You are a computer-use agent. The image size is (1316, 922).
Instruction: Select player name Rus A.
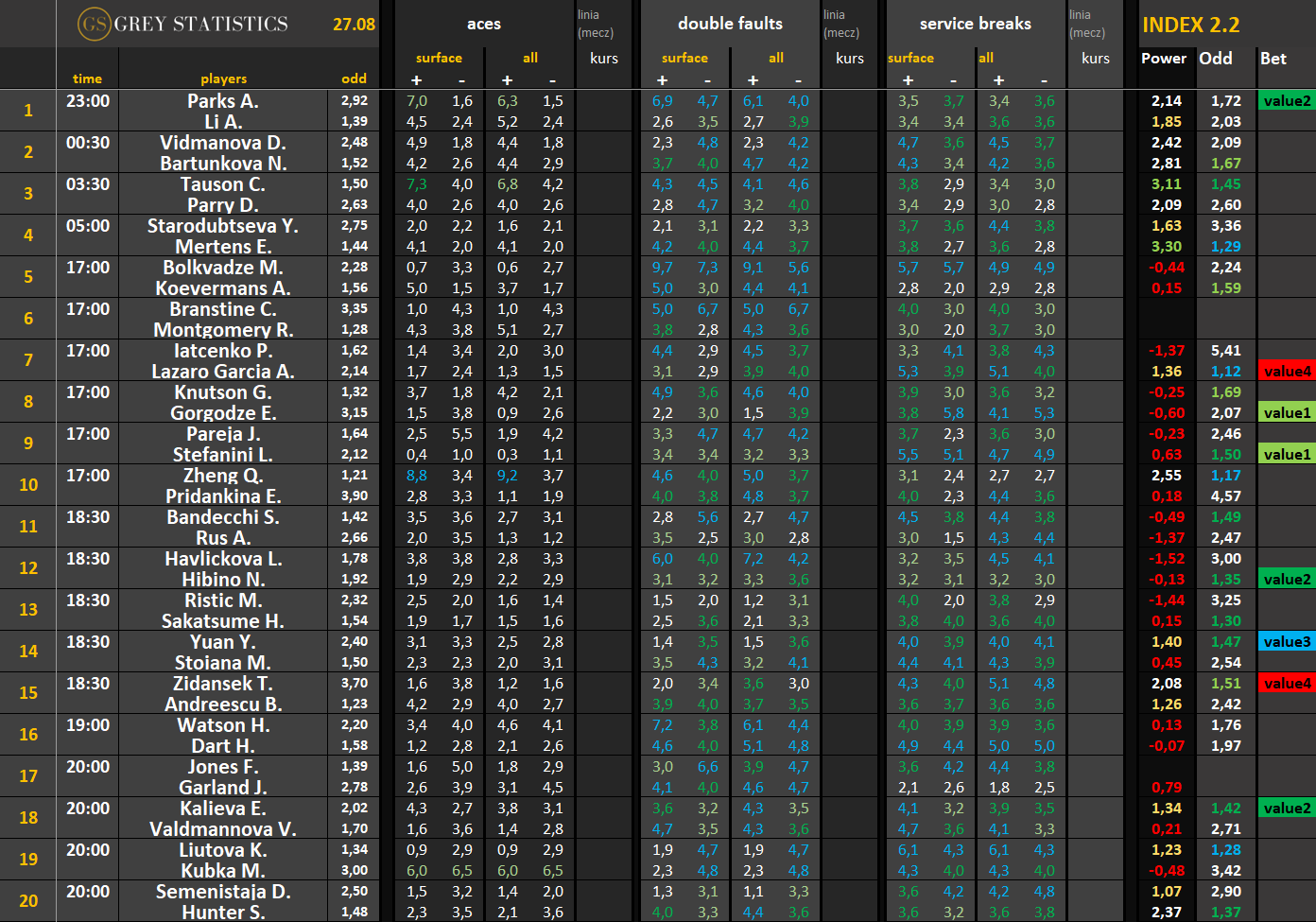[x=223, y=538]
